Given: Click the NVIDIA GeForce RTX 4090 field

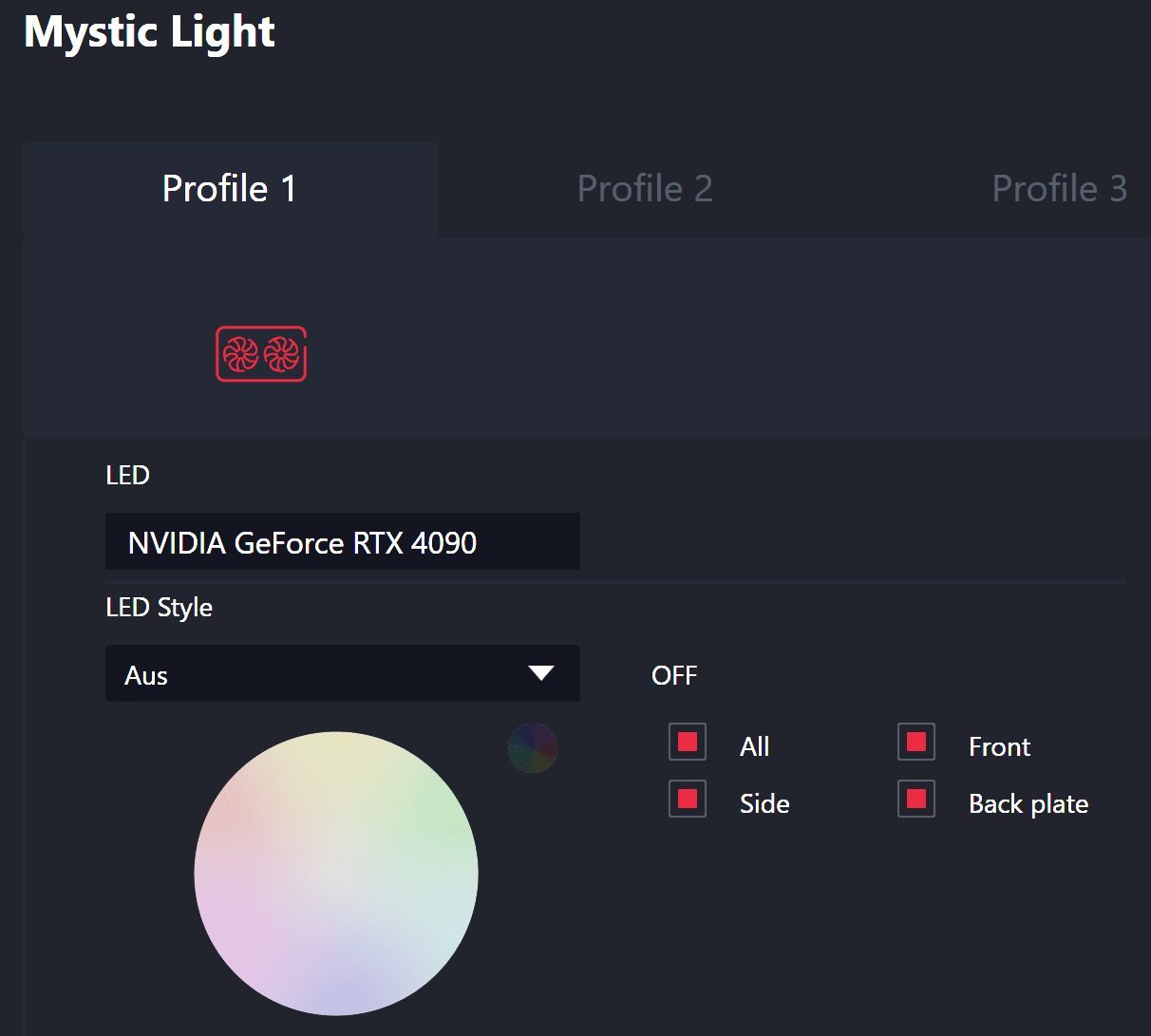Looking at the screenshot, I should (x=342, y=542).
